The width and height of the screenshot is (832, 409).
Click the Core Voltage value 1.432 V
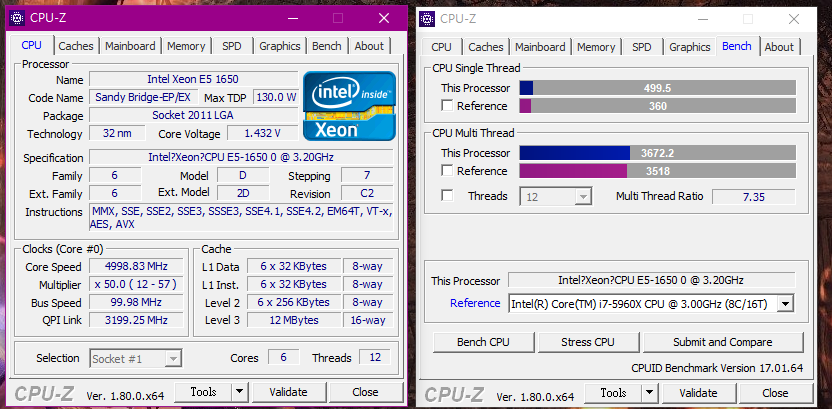click(263, 133)
